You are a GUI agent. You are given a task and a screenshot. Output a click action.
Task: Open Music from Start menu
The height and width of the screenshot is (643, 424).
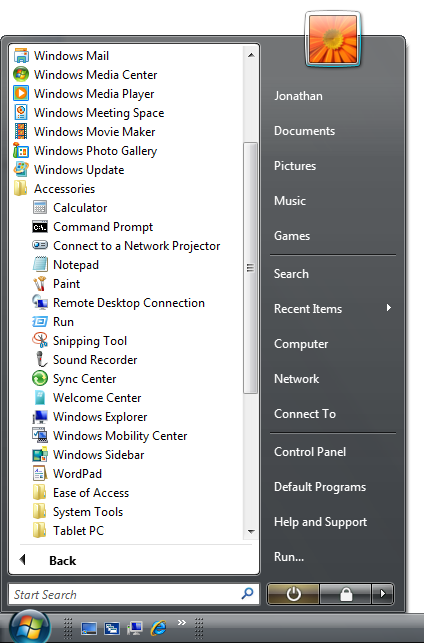click(290, 201)
